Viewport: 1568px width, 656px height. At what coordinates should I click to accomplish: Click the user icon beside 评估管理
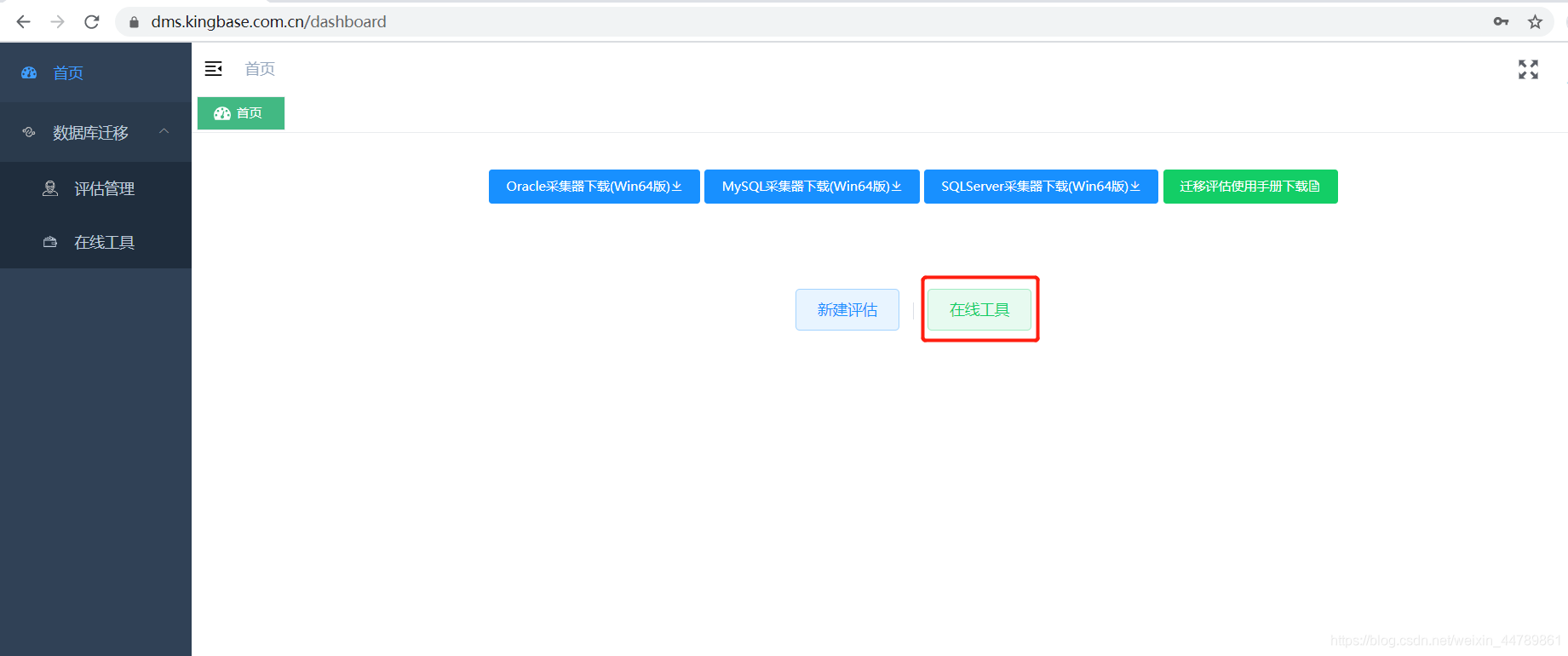point(50,188)
